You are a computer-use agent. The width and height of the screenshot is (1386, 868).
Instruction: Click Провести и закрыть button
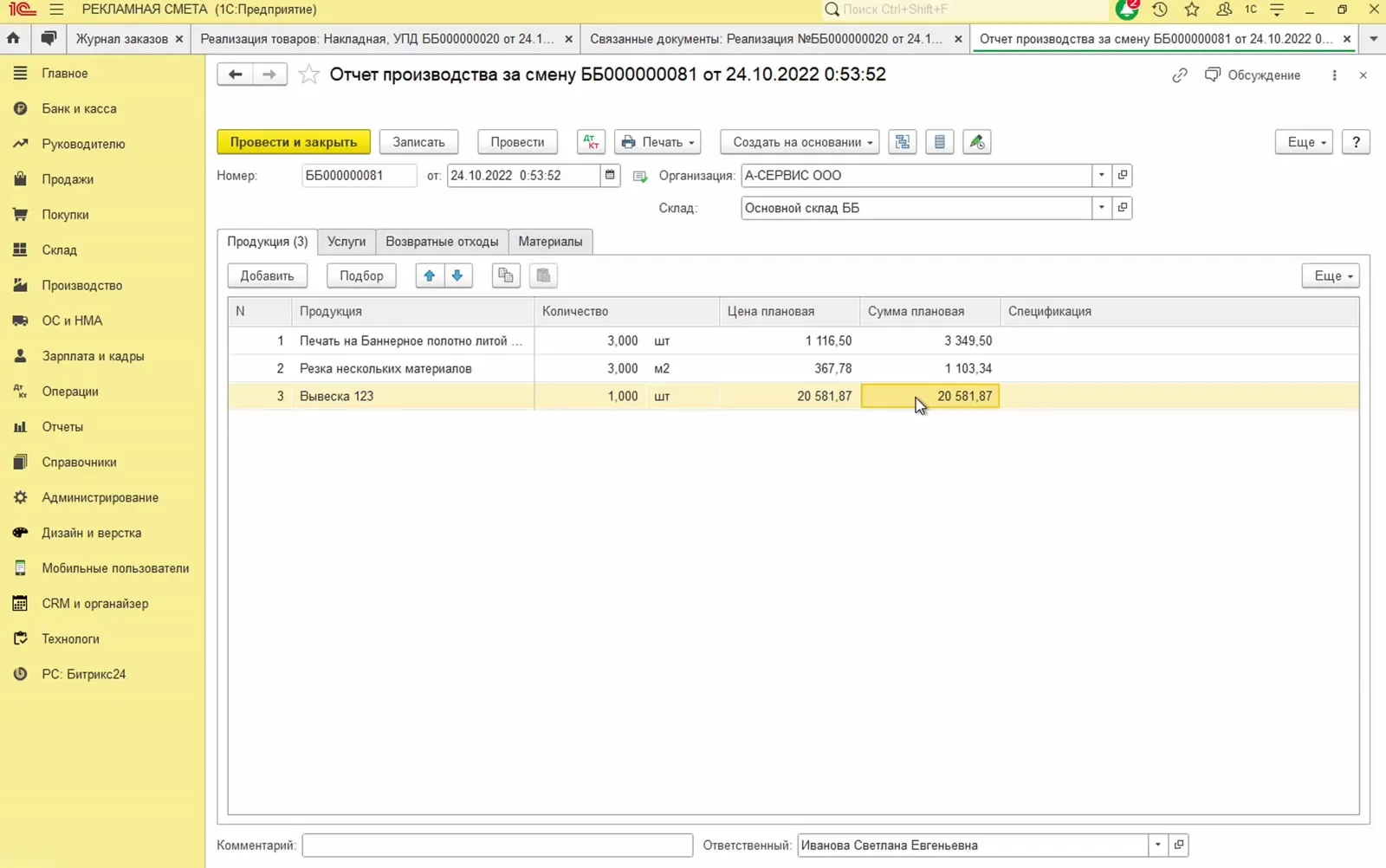click(294, 142)
